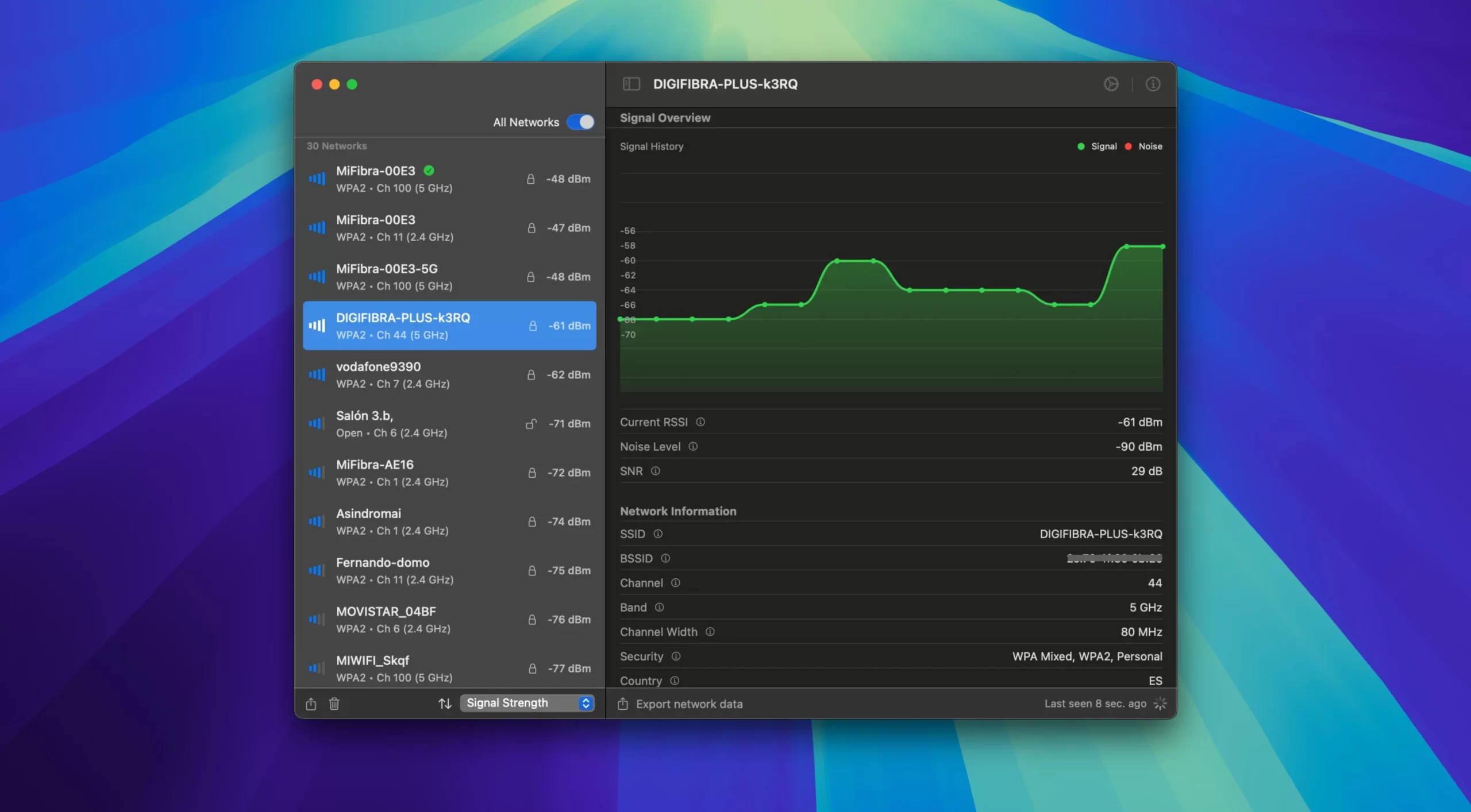Click info icon beside Noise Level
Image resolution: width=1471 pixels, height=812 pixels.
[693, 446]
